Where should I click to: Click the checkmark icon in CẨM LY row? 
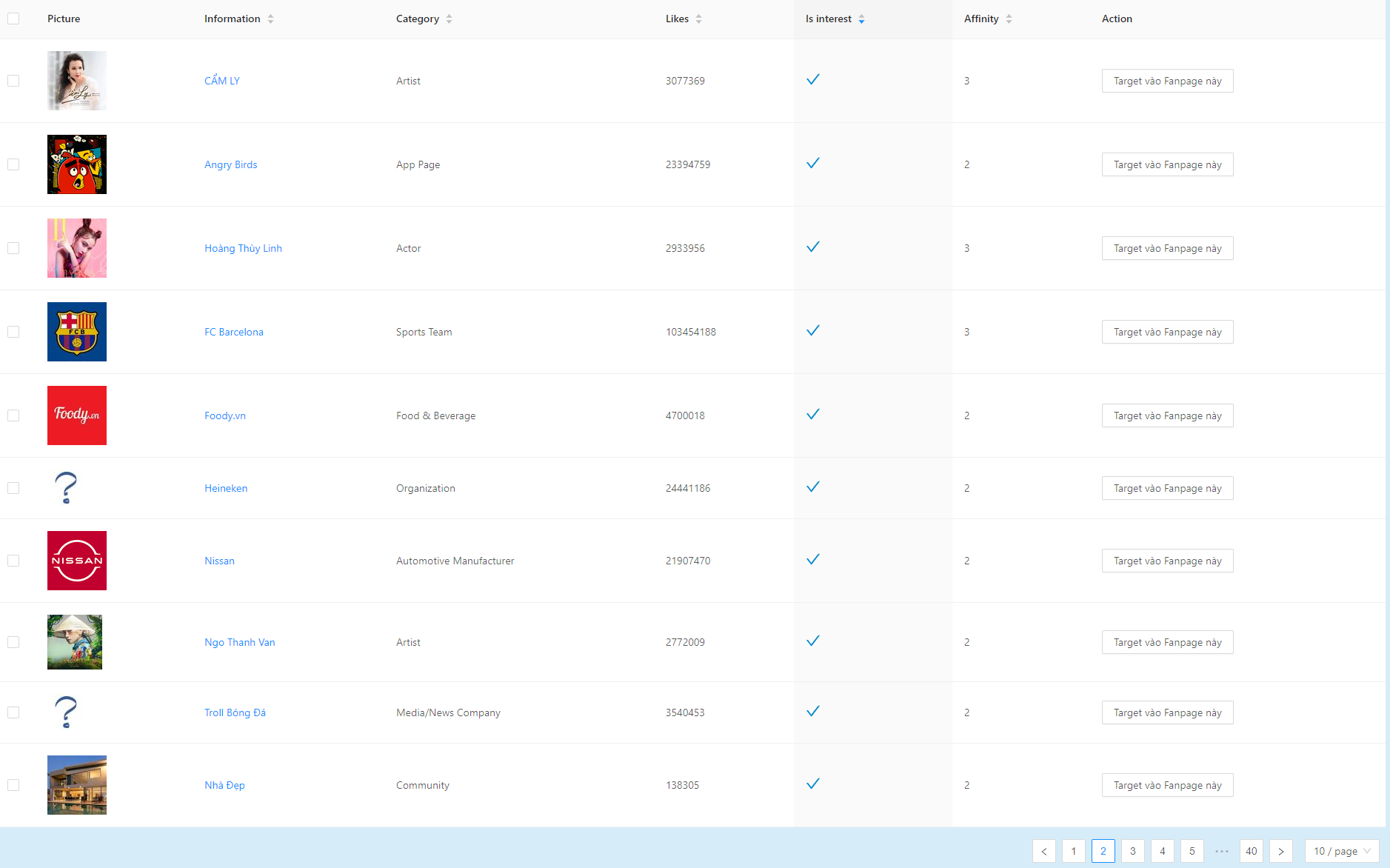[x=813, y=80]
